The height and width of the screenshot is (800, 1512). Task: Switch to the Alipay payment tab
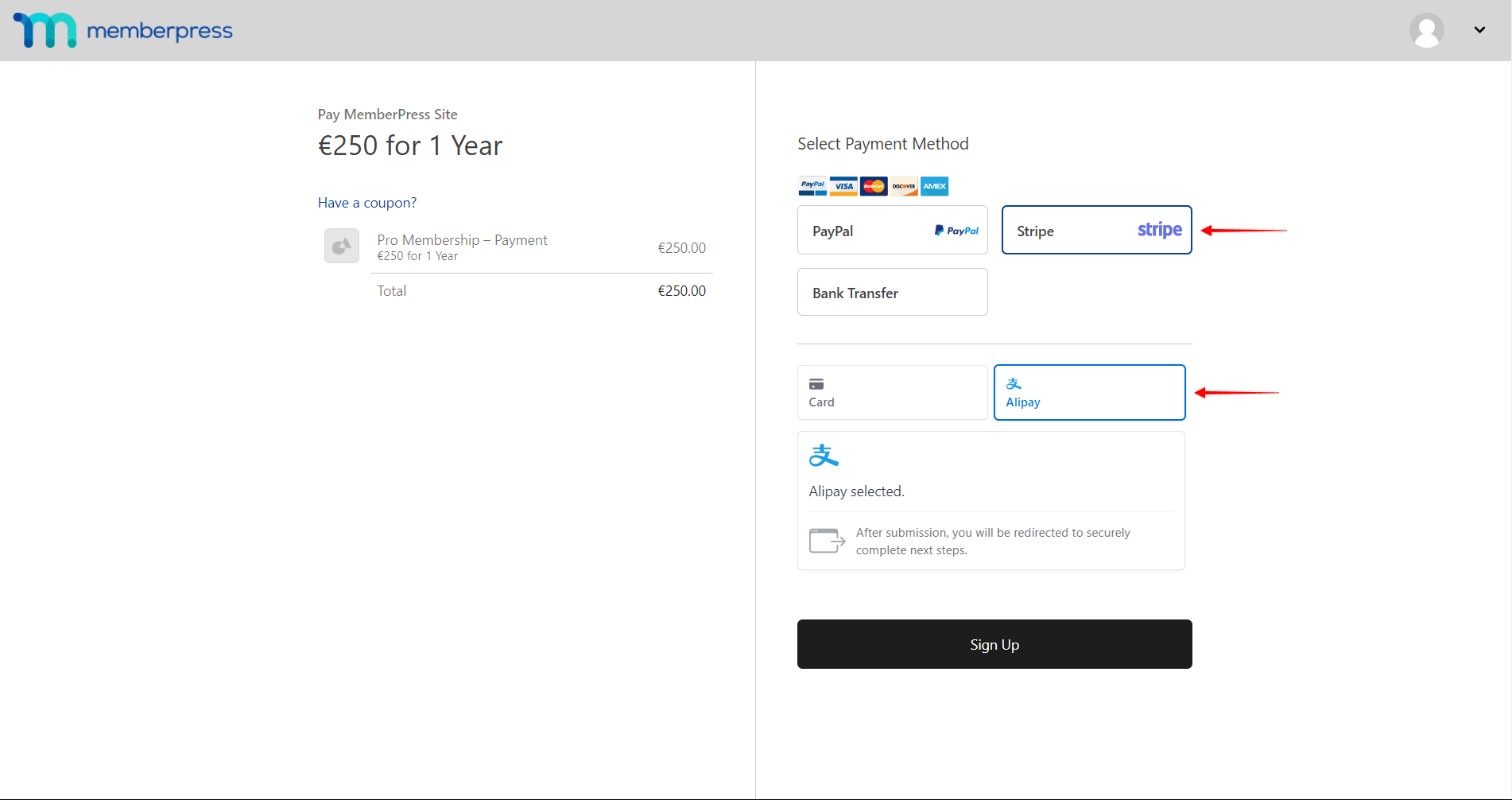(x=1089, y=393)
